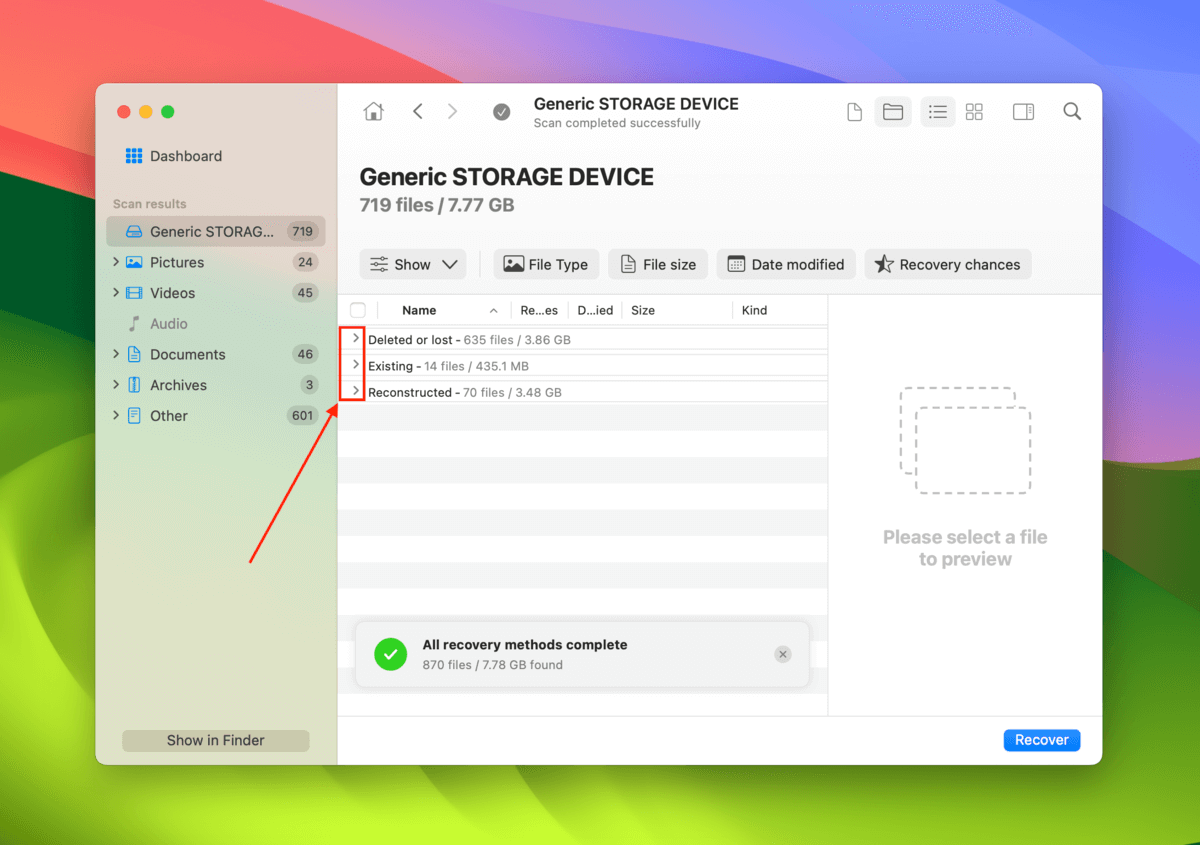The width and height of the screenshot is (1200, 845).
Task: Switch to list view
Action: click(x=937, y=112)
